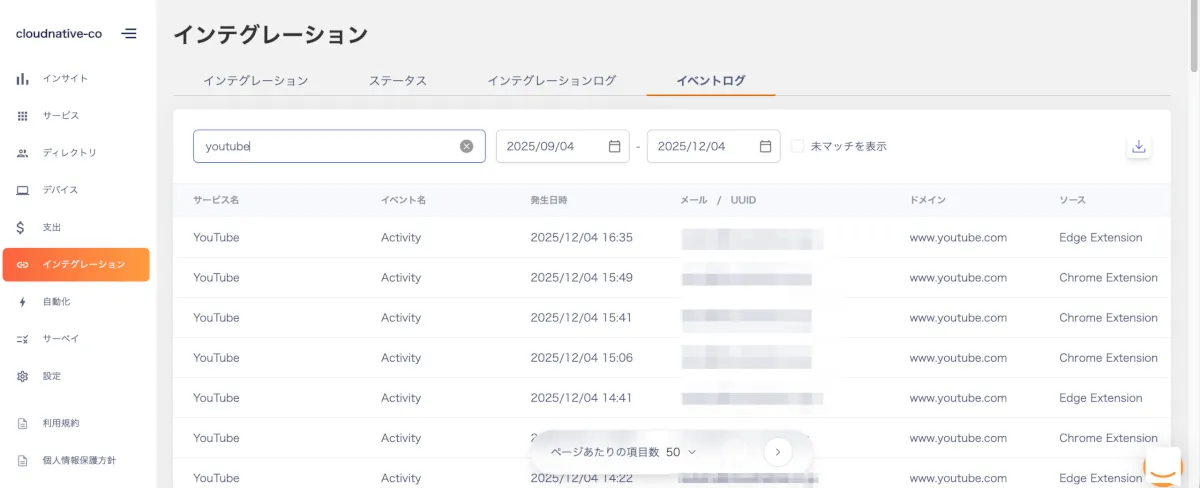The width and height of the screenshot is (1200, 488).
Task: Enable 未マッチを表示 checkbox
Action: pyautogui.click(x=797, y=146)
